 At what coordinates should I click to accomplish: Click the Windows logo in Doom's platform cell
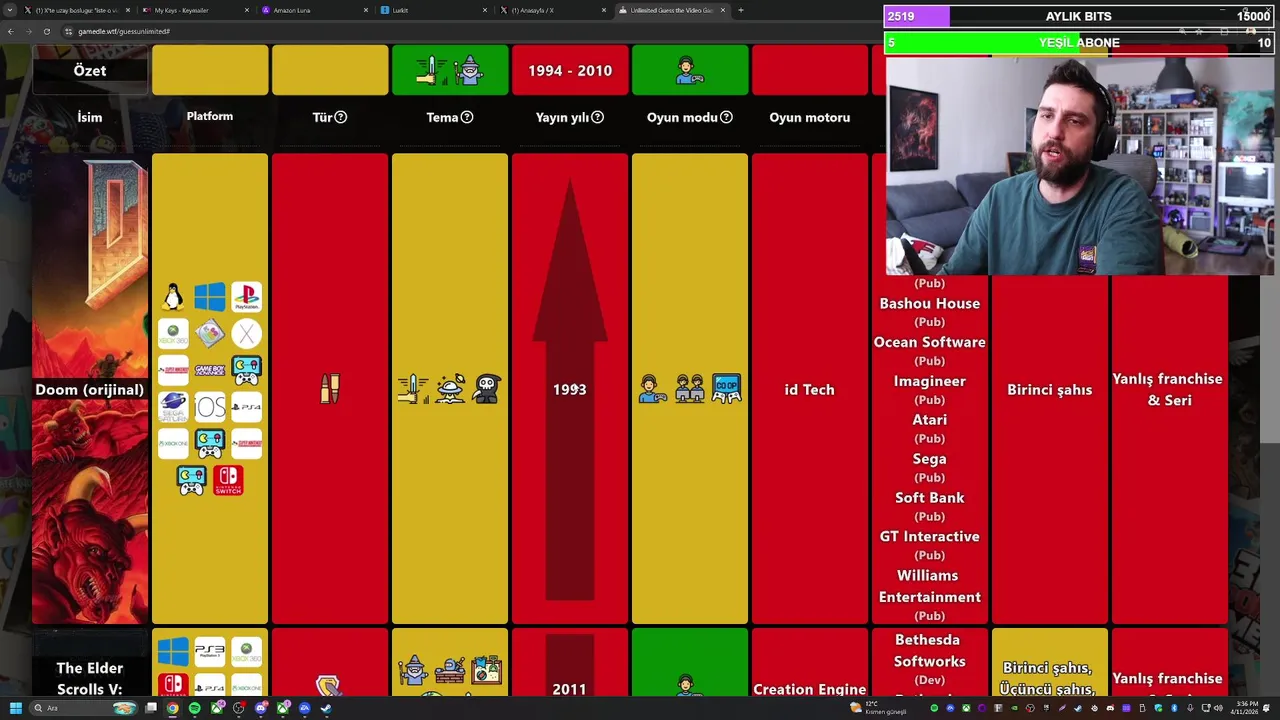pyautogui.click(x=210, y=297)
